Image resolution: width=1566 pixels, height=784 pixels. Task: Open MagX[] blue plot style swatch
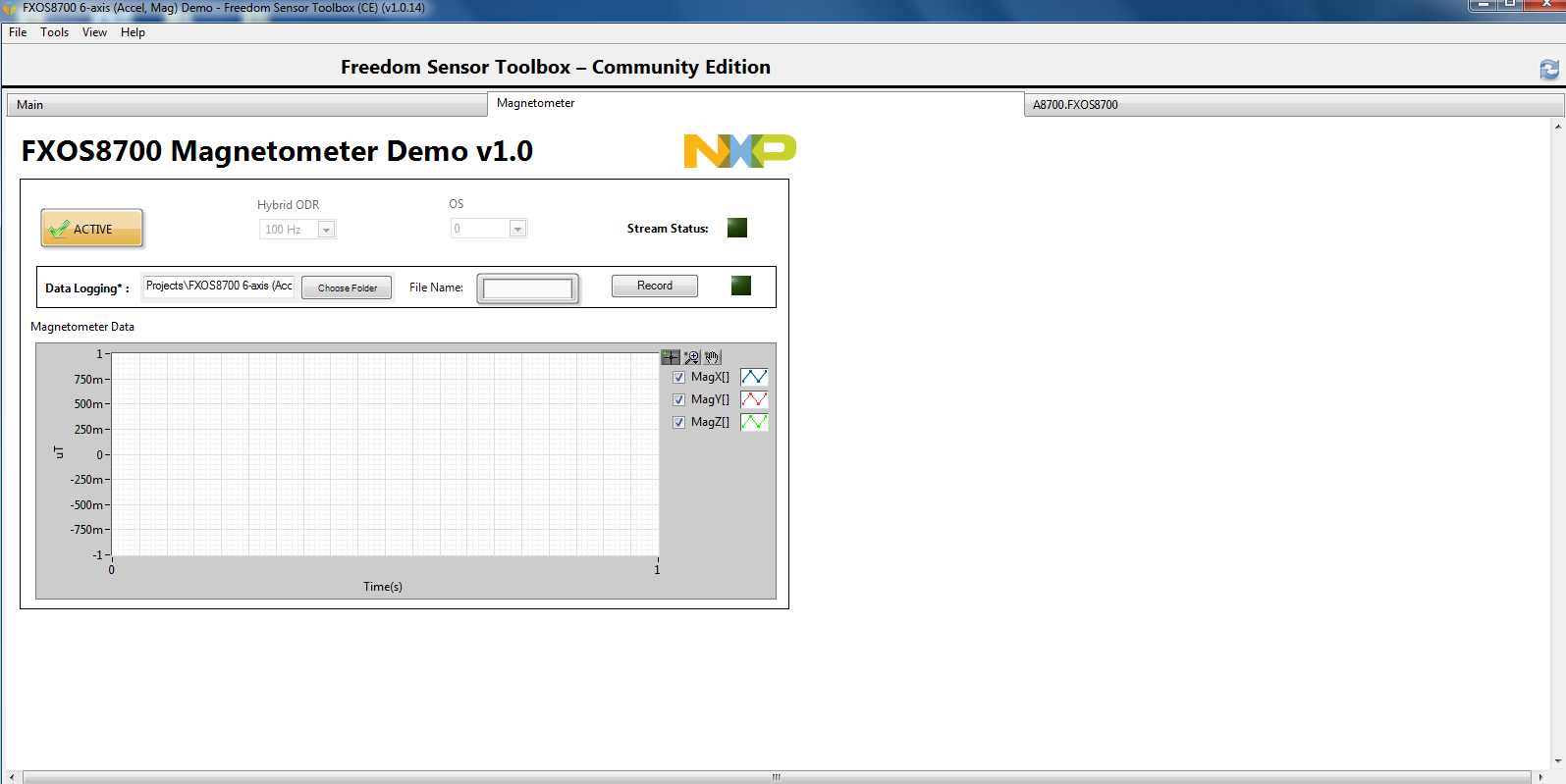click(754, 377)
